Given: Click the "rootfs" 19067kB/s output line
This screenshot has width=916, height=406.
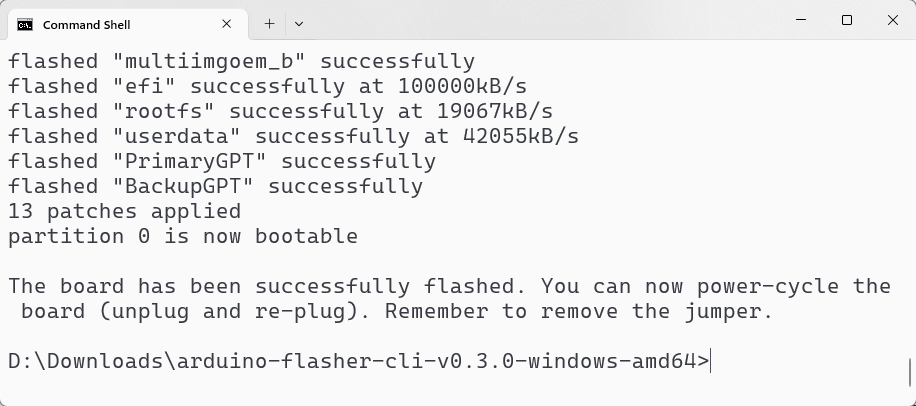Looking at the screenshot, I should pyautogui.click(x=280, y=111).
